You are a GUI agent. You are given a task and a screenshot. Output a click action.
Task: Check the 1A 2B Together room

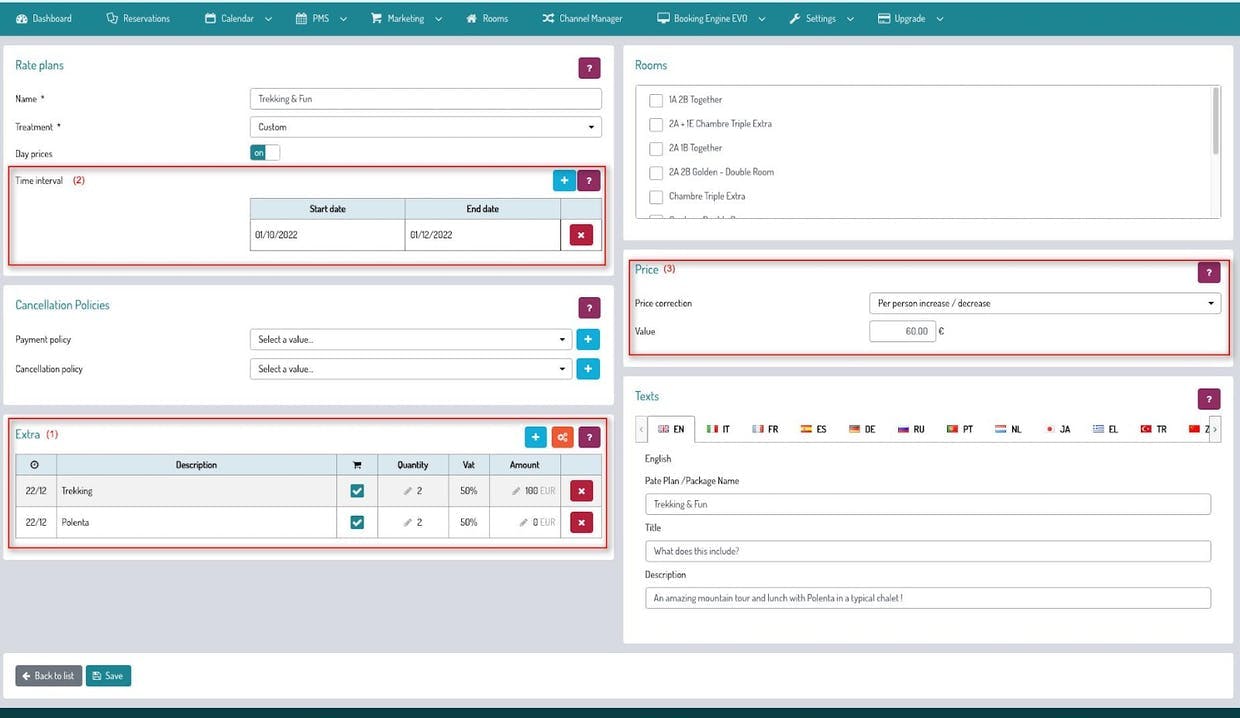[x=656, y=100]
